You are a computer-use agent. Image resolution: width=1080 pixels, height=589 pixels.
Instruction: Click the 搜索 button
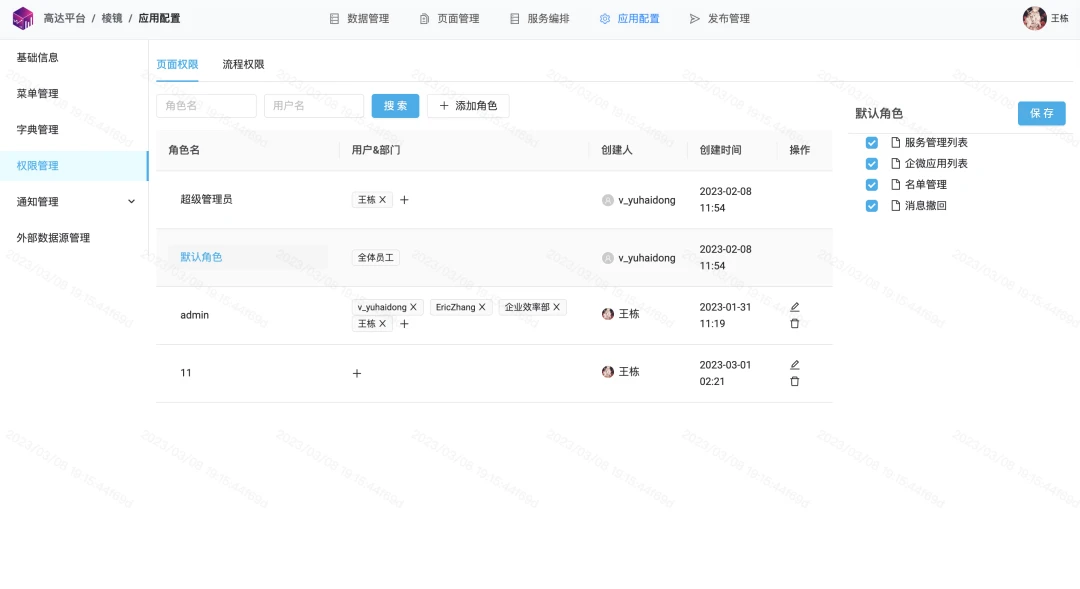(395, 105)
